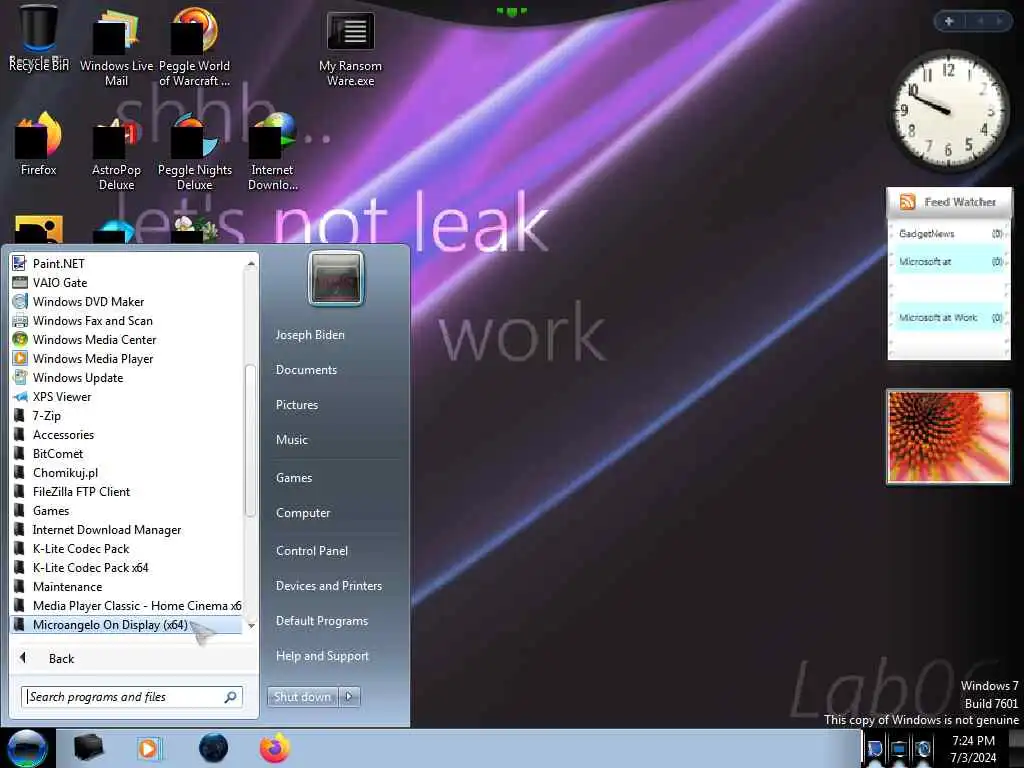
Task: Click the Microsoft at Work feed entry
Action: [x=949, y=317]
